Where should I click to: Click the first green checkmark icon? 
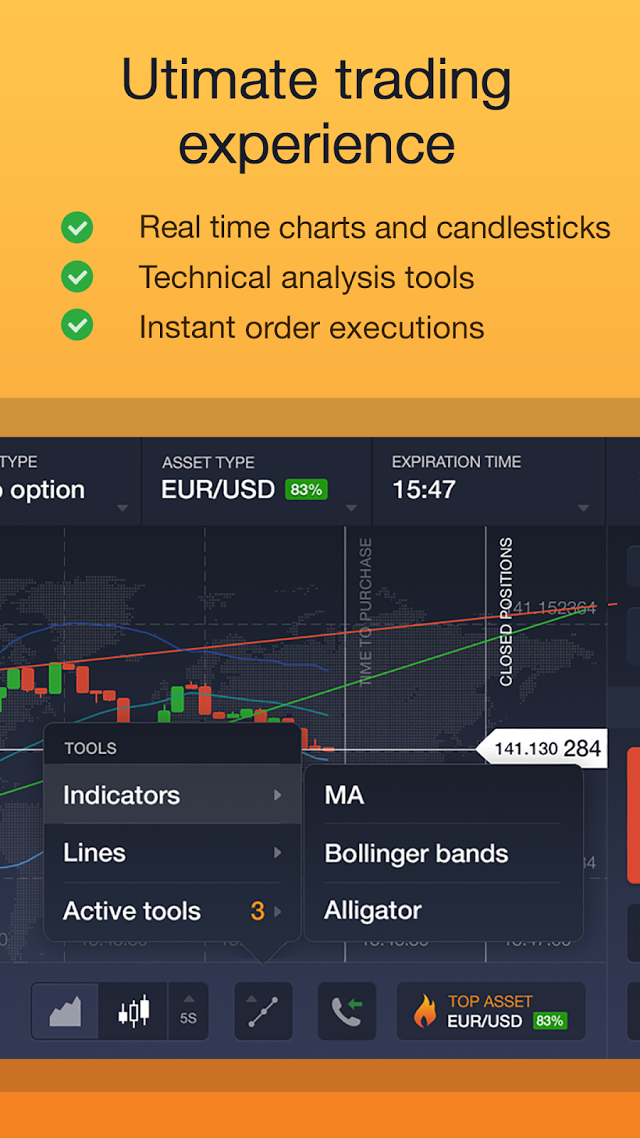tap(76, 227)
